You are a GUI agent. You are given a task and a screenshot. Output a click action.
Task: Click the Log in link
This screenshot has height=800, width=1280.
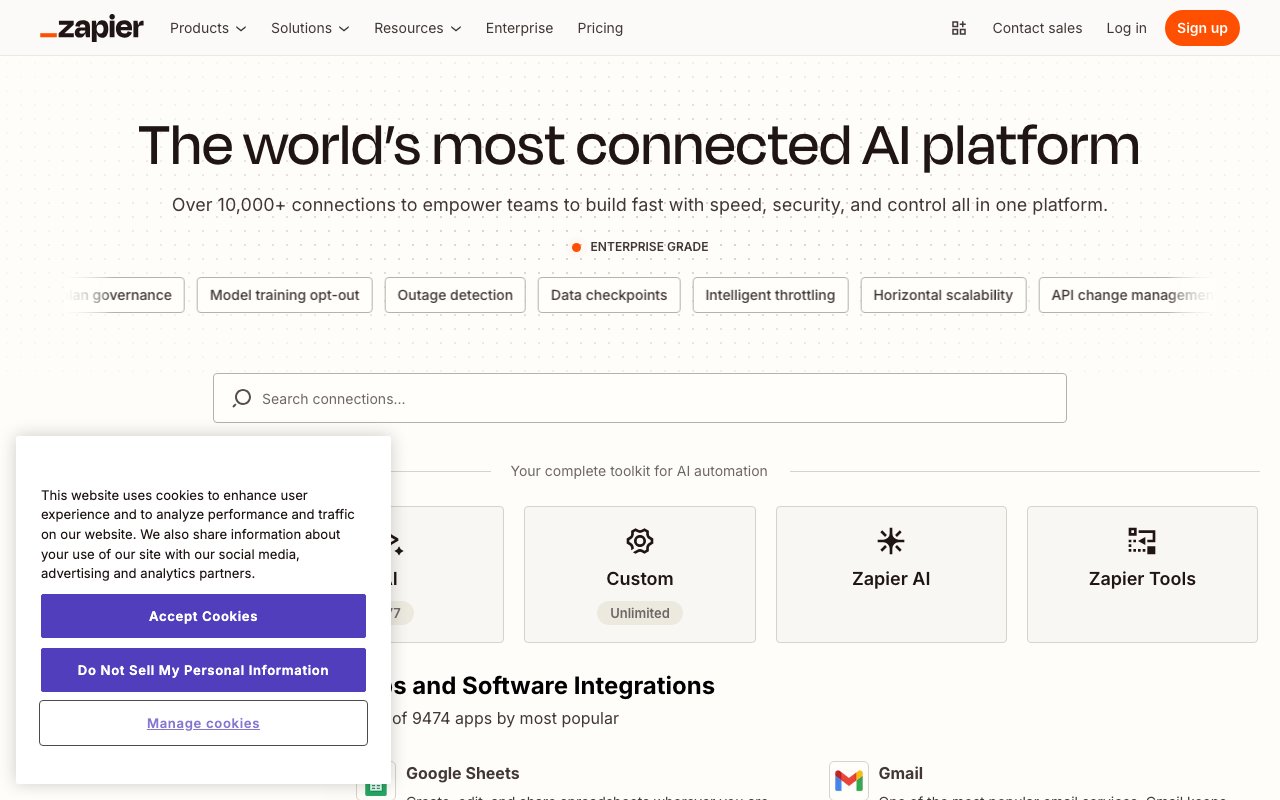(1126, 28)
